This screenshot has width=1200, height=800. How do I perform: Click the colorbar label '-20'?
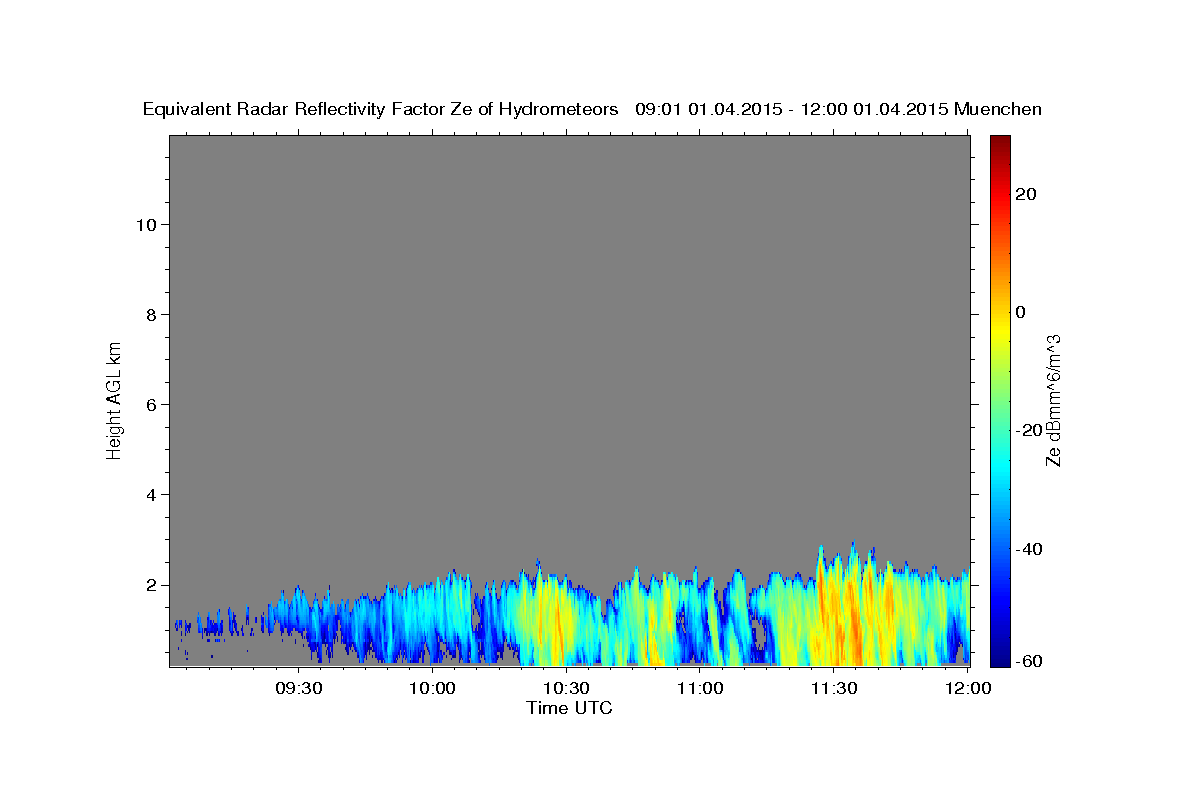pos(1029,430)
